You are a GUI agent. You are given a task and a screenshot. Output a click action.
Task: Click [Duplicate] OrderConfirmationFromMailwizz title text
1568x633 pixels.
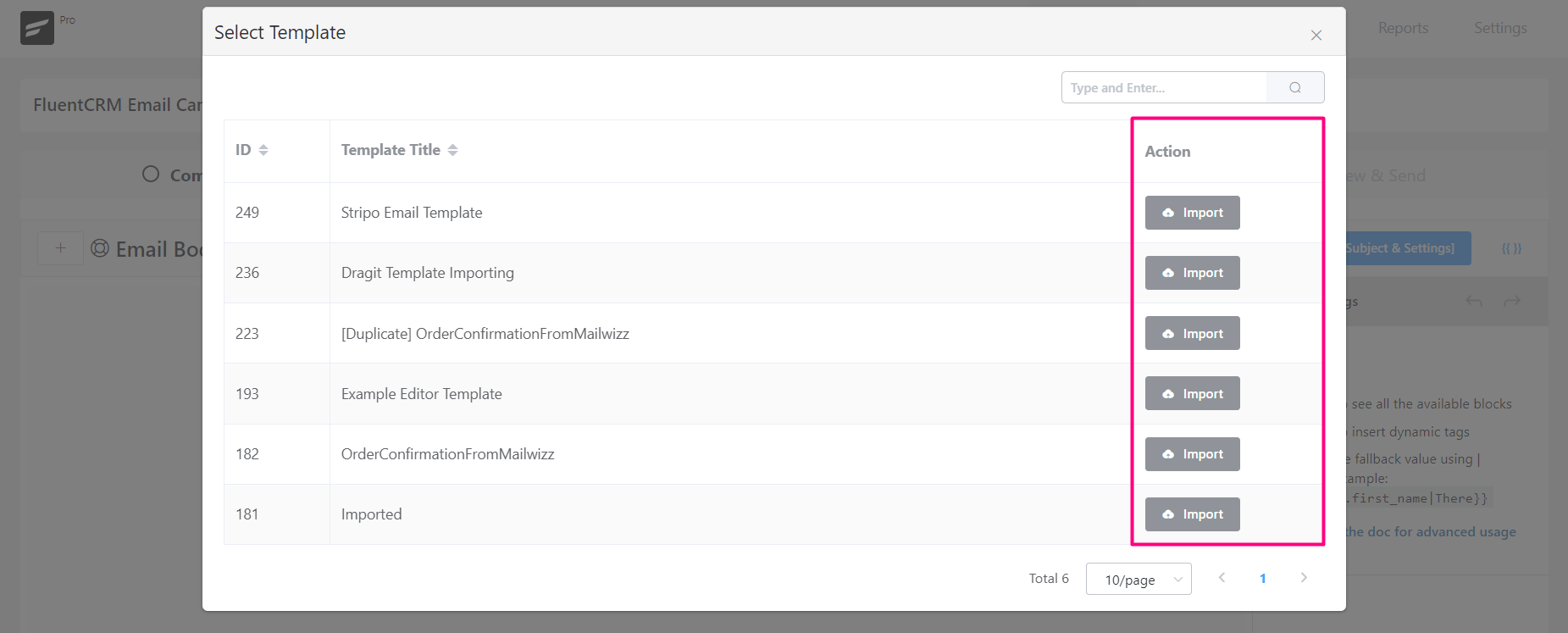pos(485,333)
